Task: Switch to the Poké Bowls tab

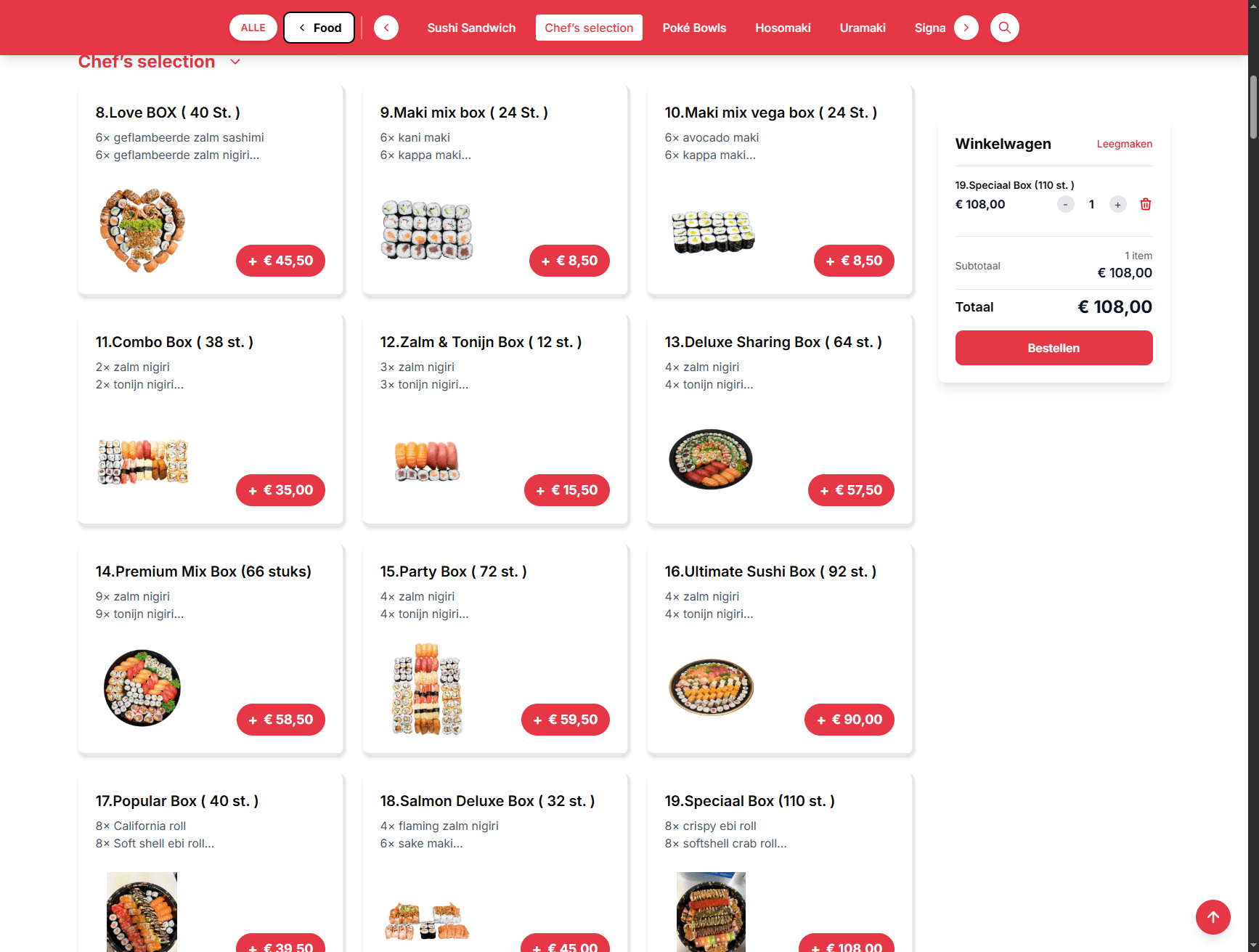Action: [x=694, y=28]
